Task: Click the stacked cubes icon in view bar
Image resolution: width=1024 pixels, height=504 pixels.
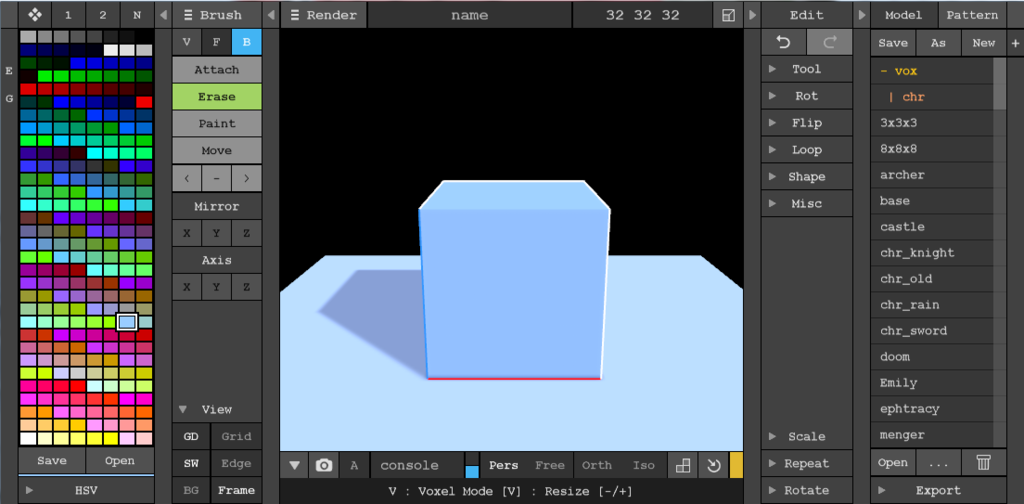Action: (x=682, y=465)
